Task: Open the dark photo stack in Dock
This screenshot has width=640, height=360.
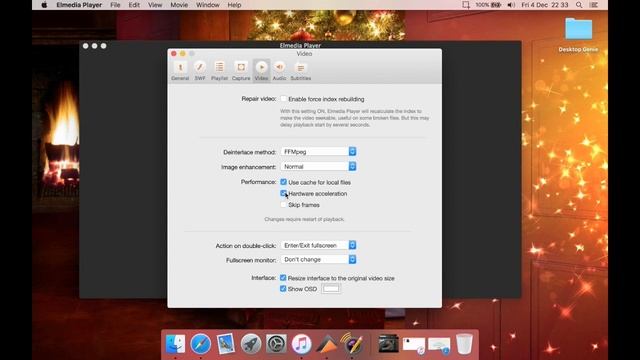Action: click(388, 344)
